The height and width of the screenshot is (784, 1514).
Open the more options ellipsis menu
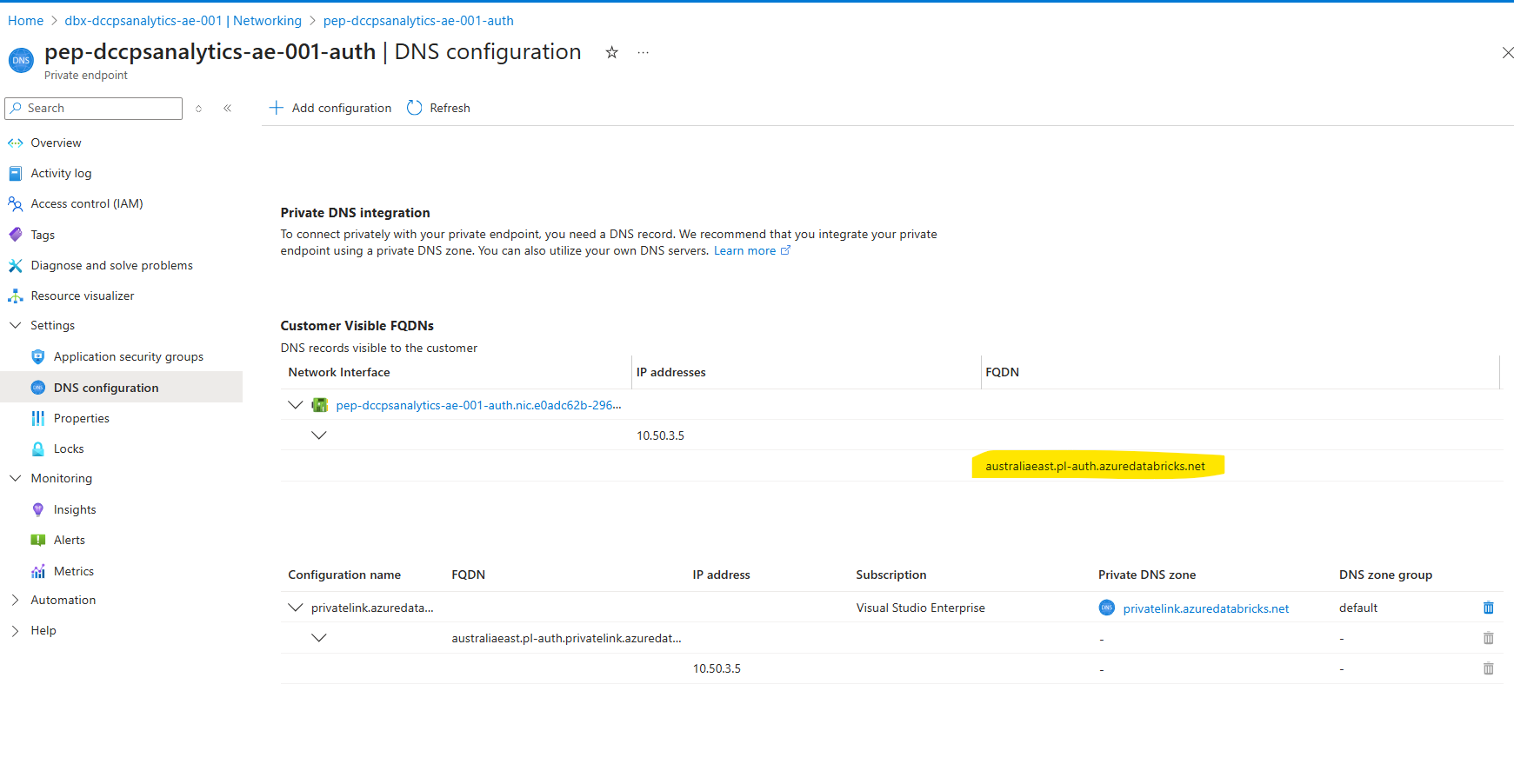tap(643, 52)
